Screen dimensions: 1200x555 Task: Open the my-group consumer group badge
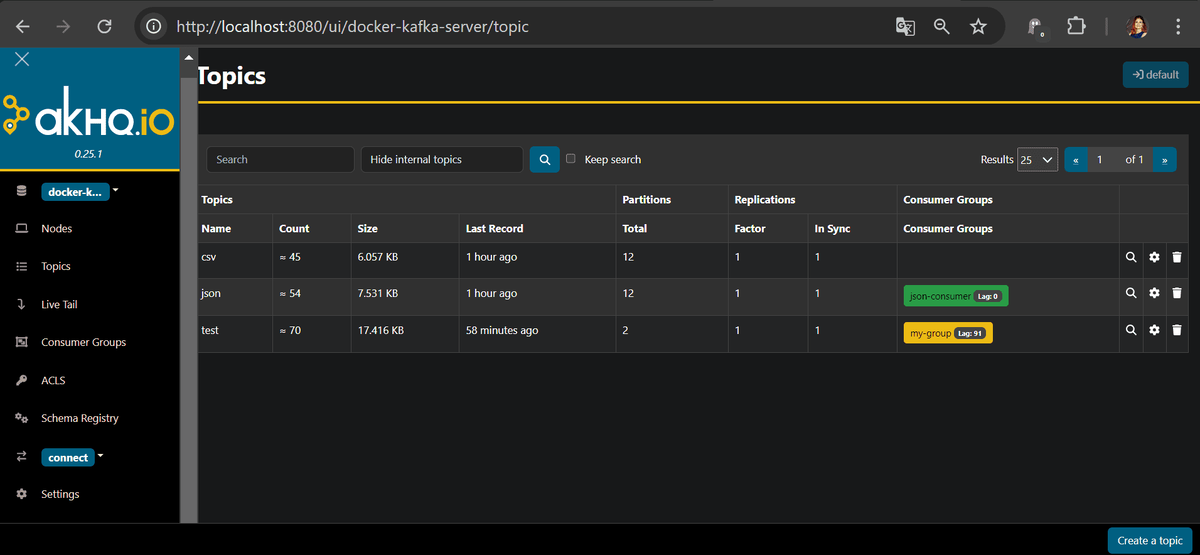pyautogui.click(x=948, y=333)
